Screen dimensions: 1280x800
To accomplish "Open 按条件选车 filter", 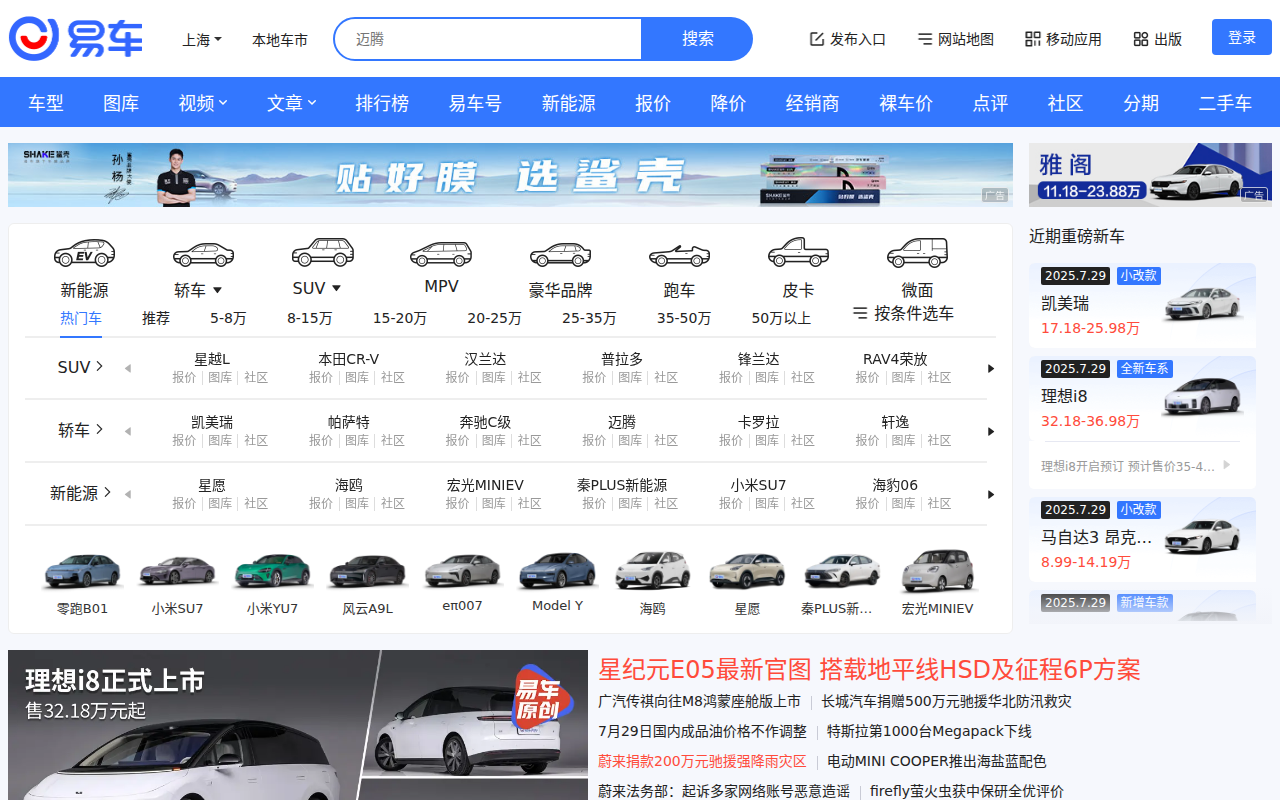I will click(x=903, y=313).
